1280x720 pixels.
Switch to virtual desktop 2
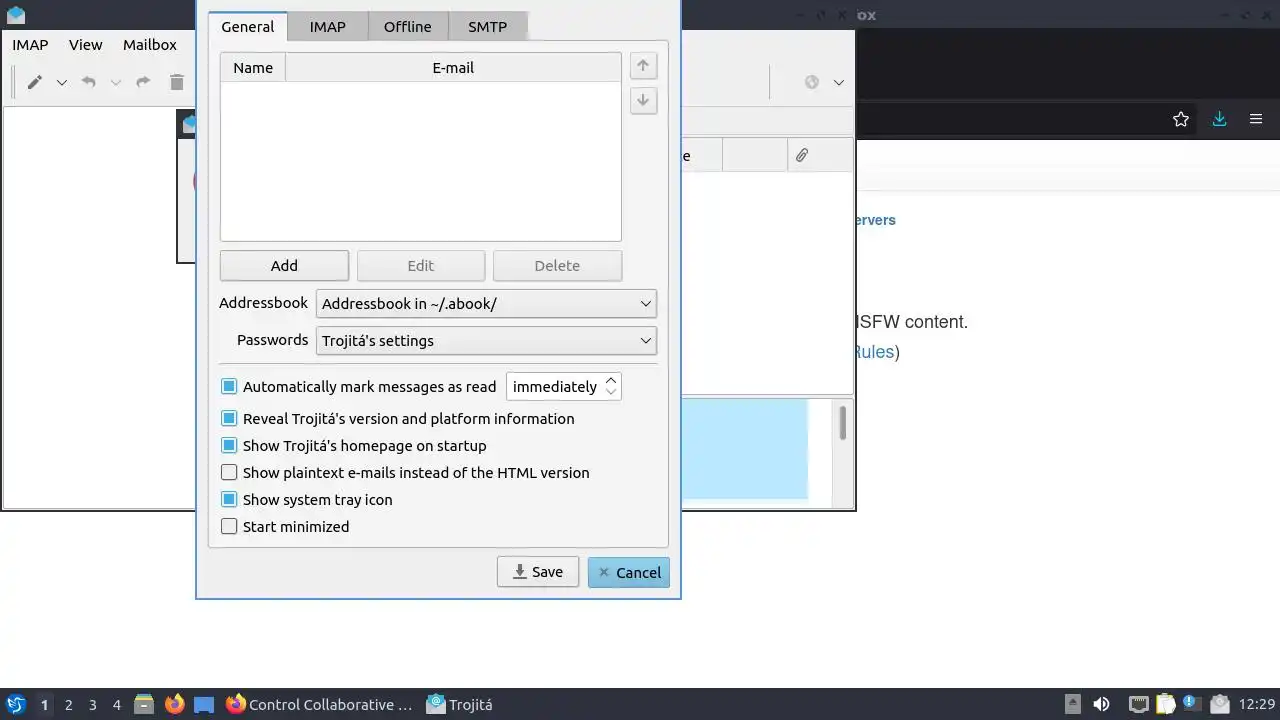[x=68, y=705]
